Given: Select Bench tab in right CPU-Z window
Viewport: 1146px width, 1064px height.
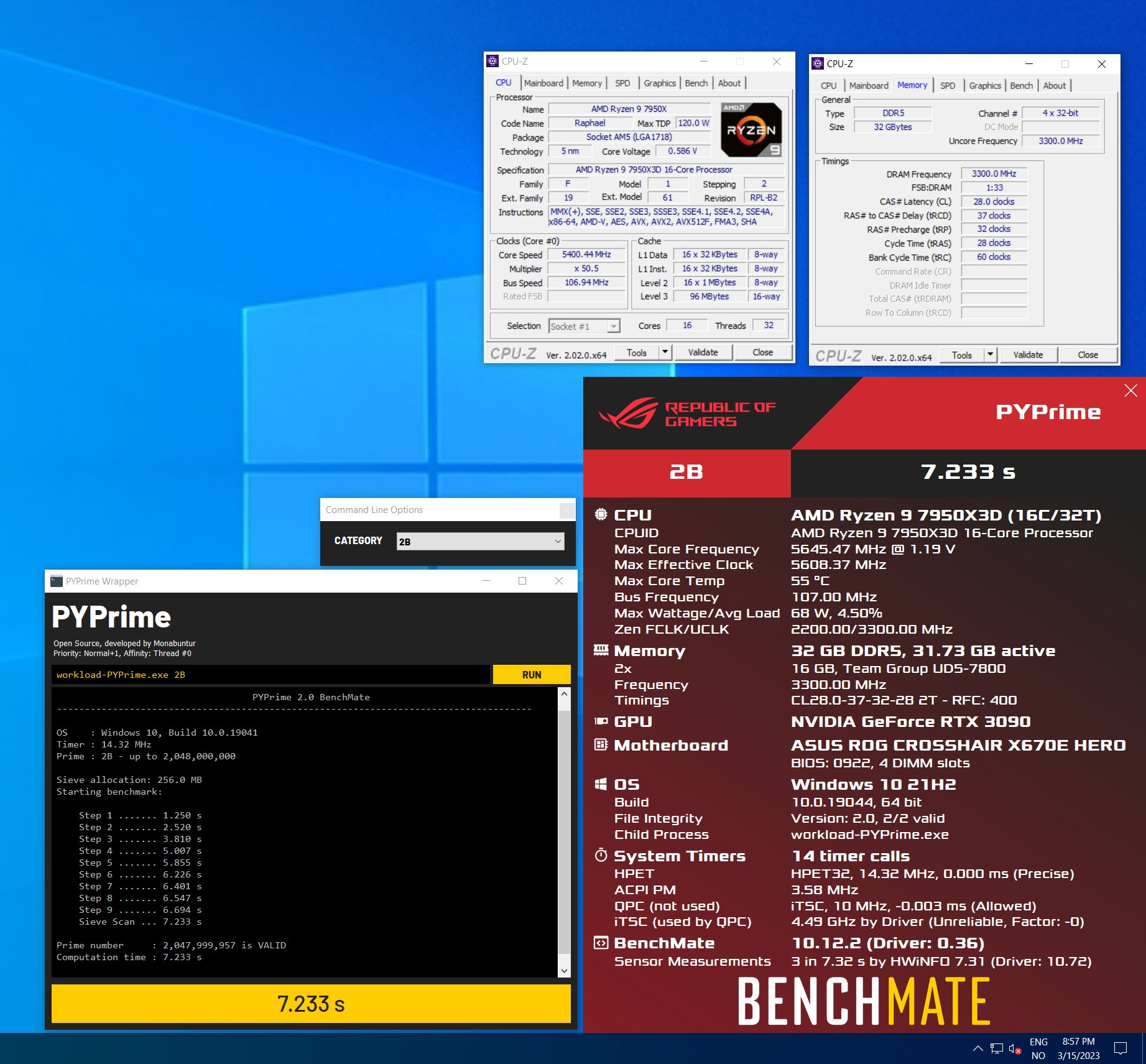Looking at the screenshot, I should click(x=1022, y=85).
